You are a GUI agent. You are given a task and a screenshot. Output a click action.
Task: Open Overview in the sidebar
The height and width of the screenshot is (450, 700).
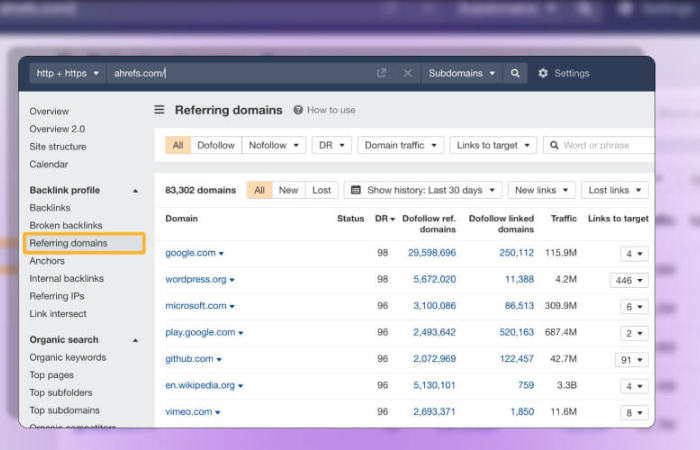point(49,111)
